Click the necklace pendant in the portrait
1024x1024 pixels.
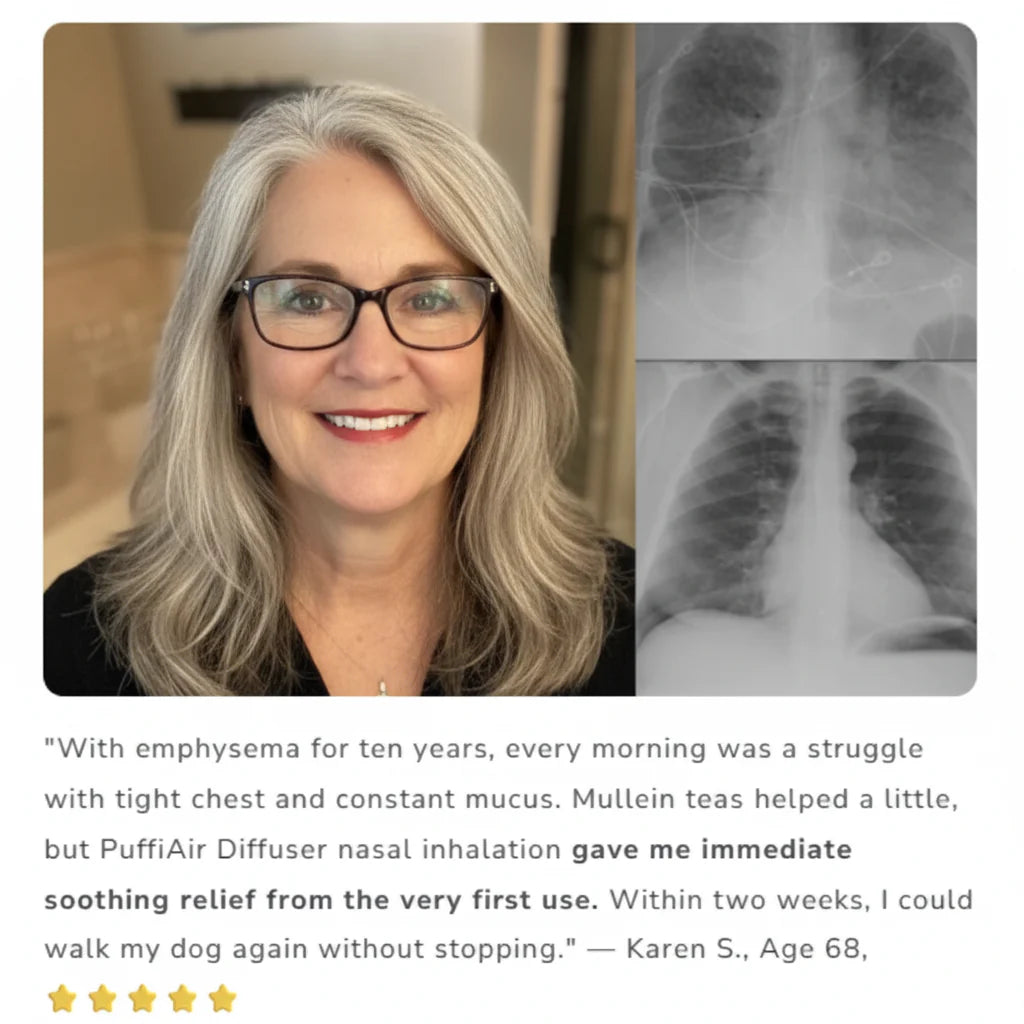[382, 688]
